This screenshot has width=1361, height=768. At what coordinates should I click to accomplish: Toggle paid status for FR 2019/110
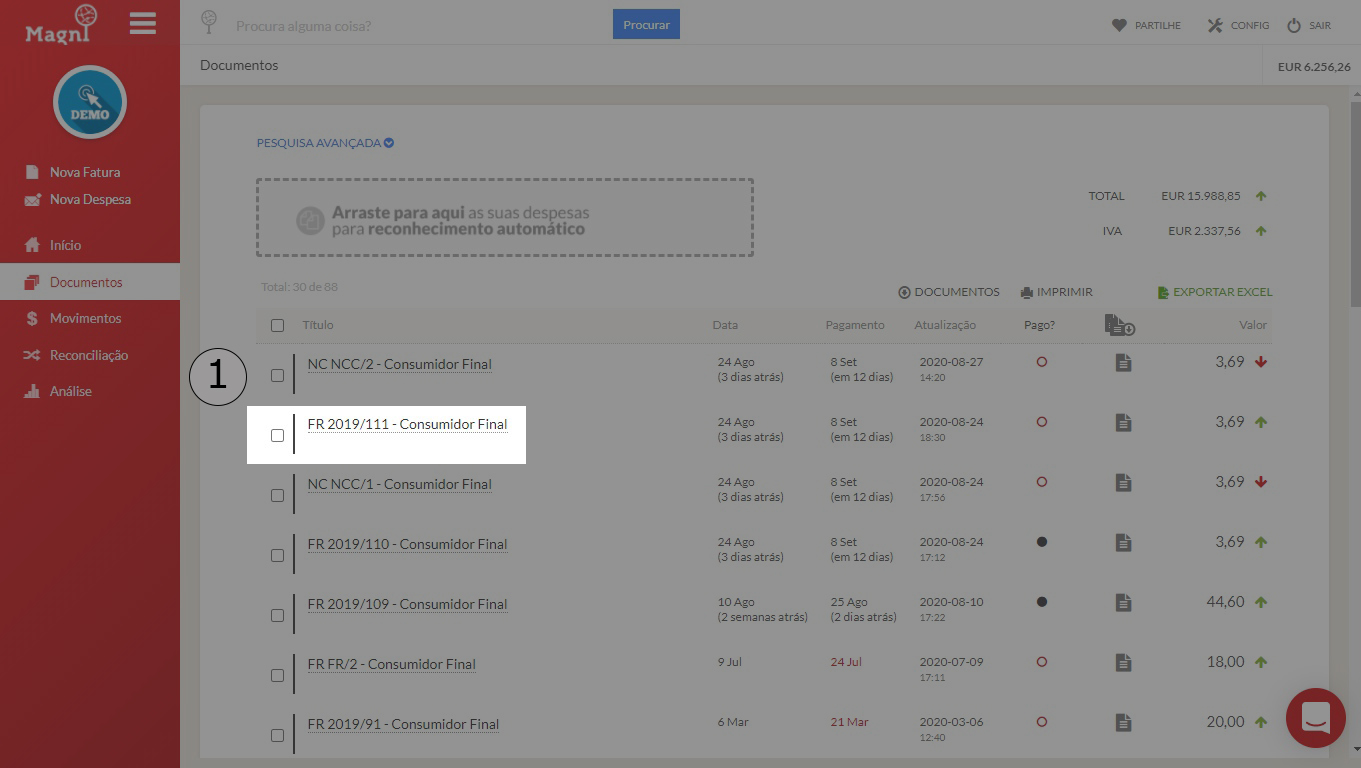pyautogui.click(x=1042, y=542)
